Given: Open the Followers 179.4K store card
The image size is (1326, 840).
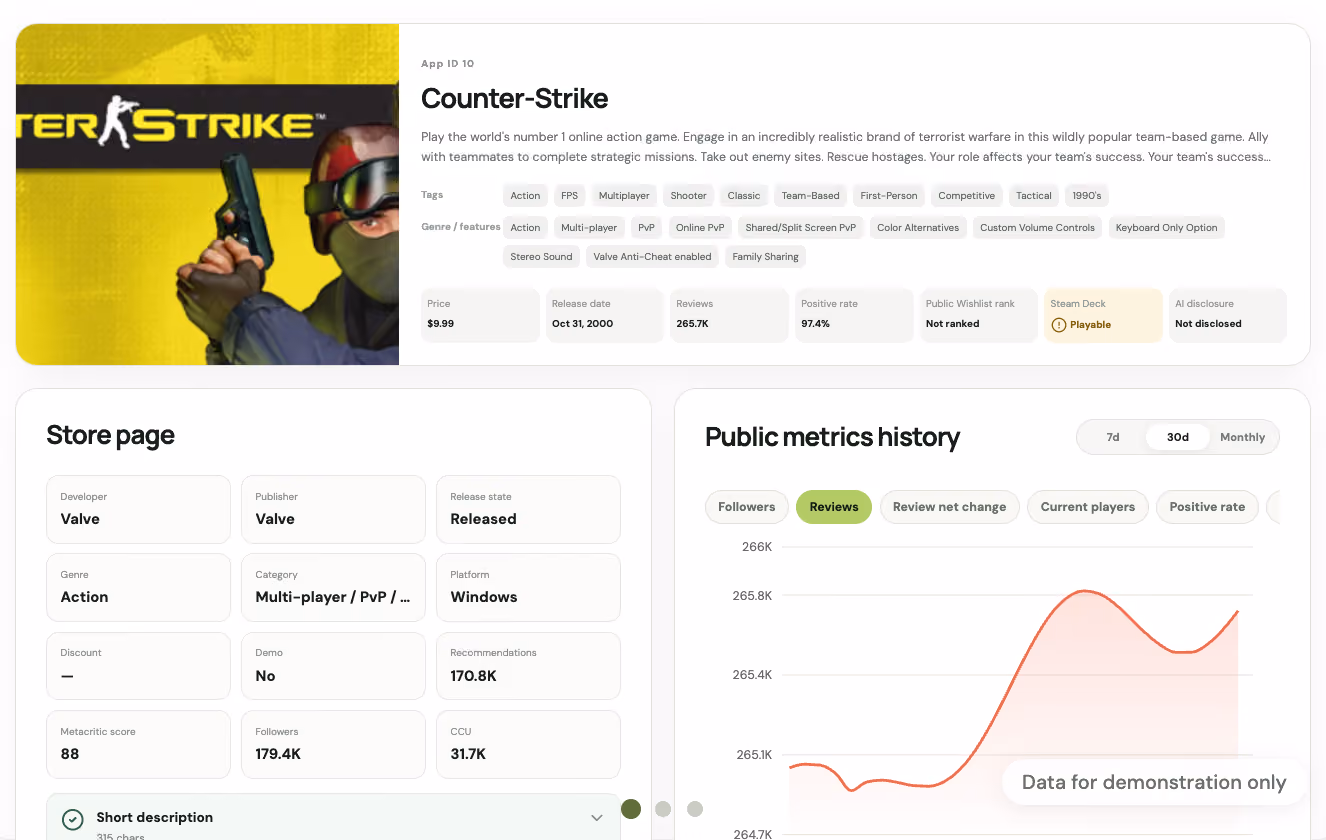Looking at the screenshot, I should tap(334, 744).
